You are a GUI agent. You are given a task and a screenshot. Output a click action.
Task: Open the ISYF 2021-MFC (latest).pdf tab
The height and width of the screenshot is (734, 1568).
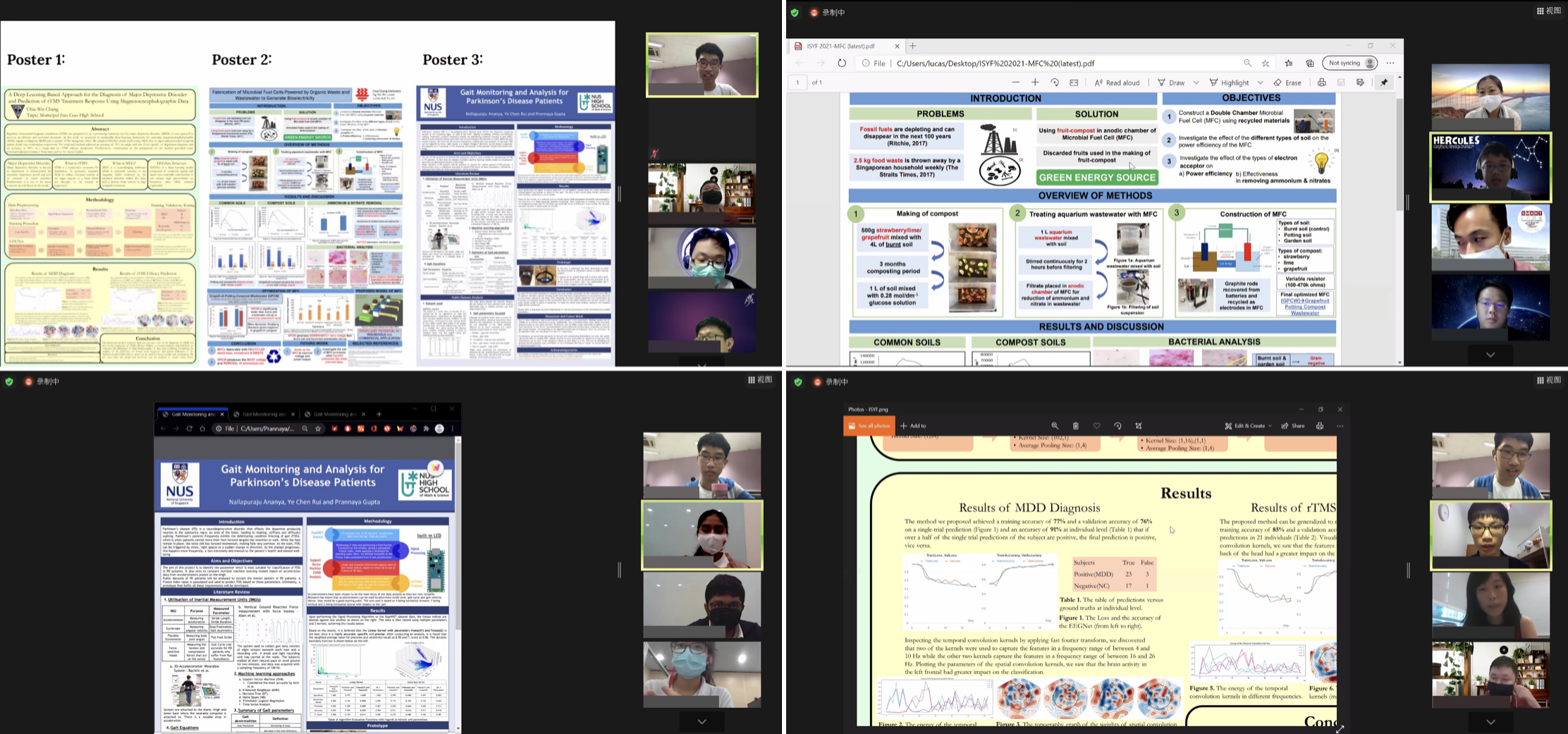click(843, 46)
